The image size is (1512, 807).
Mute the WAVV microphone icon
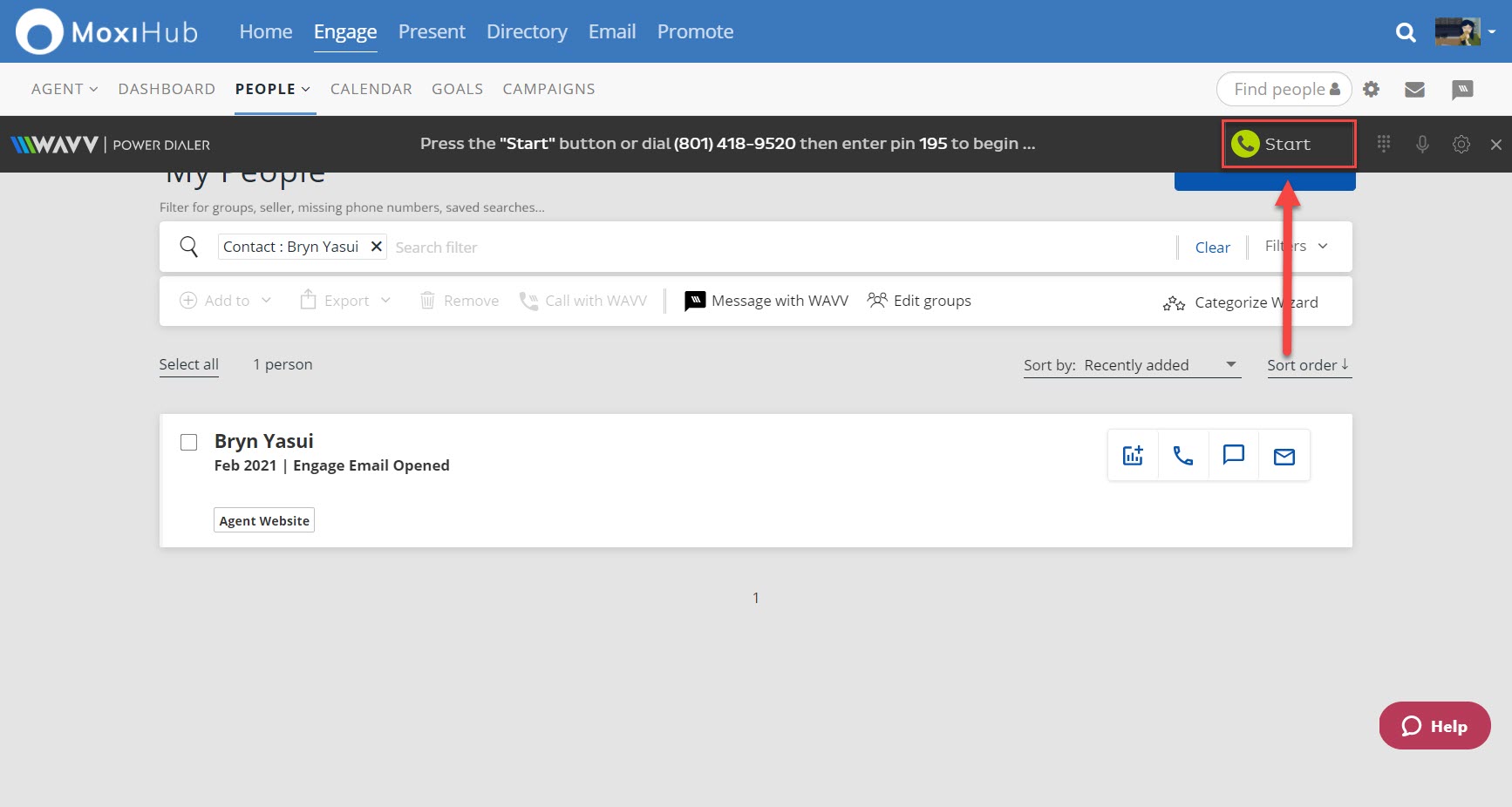1422,144
